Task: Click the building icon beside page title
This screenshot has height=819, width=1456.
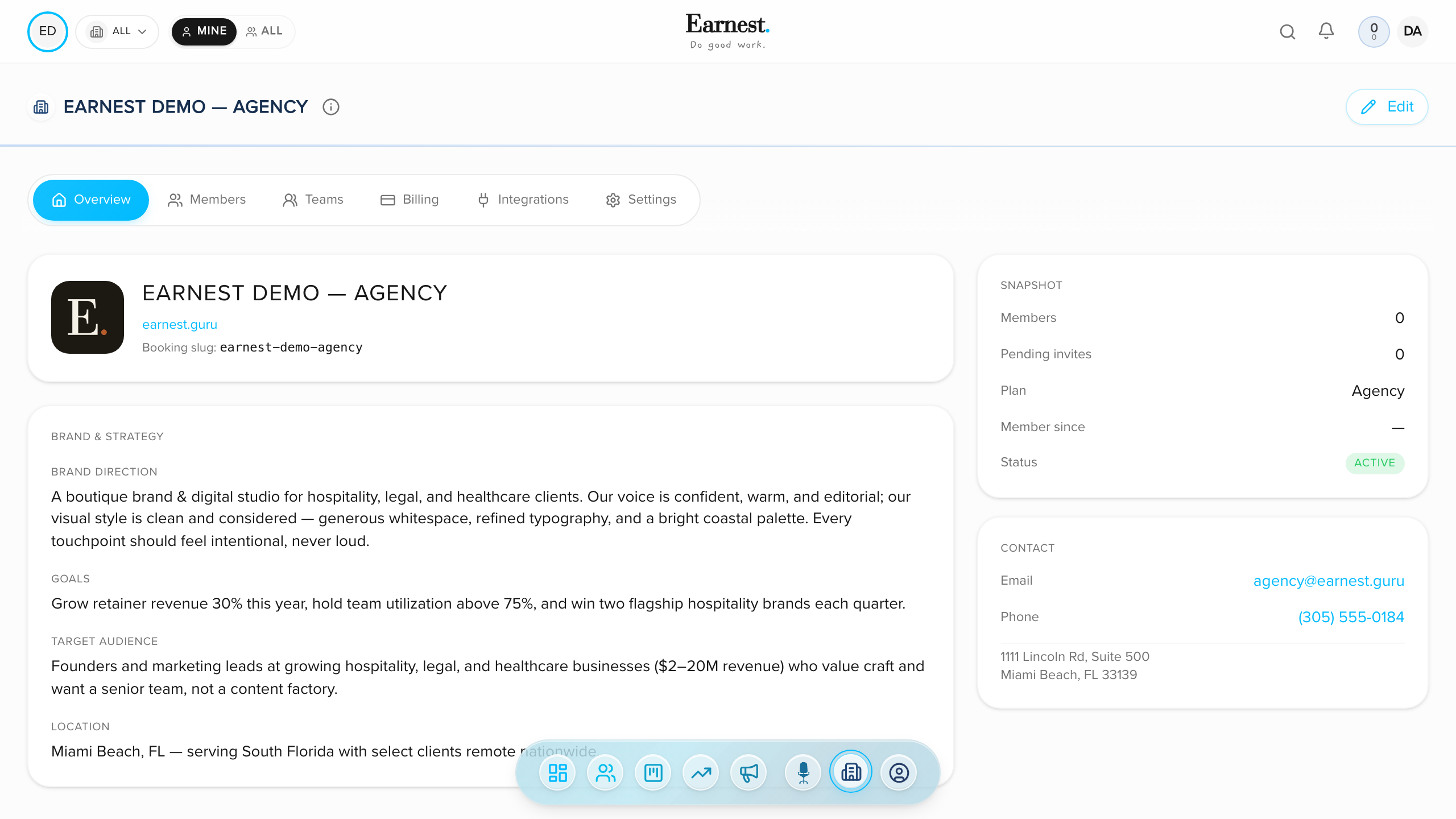Action: click(41, 107)
